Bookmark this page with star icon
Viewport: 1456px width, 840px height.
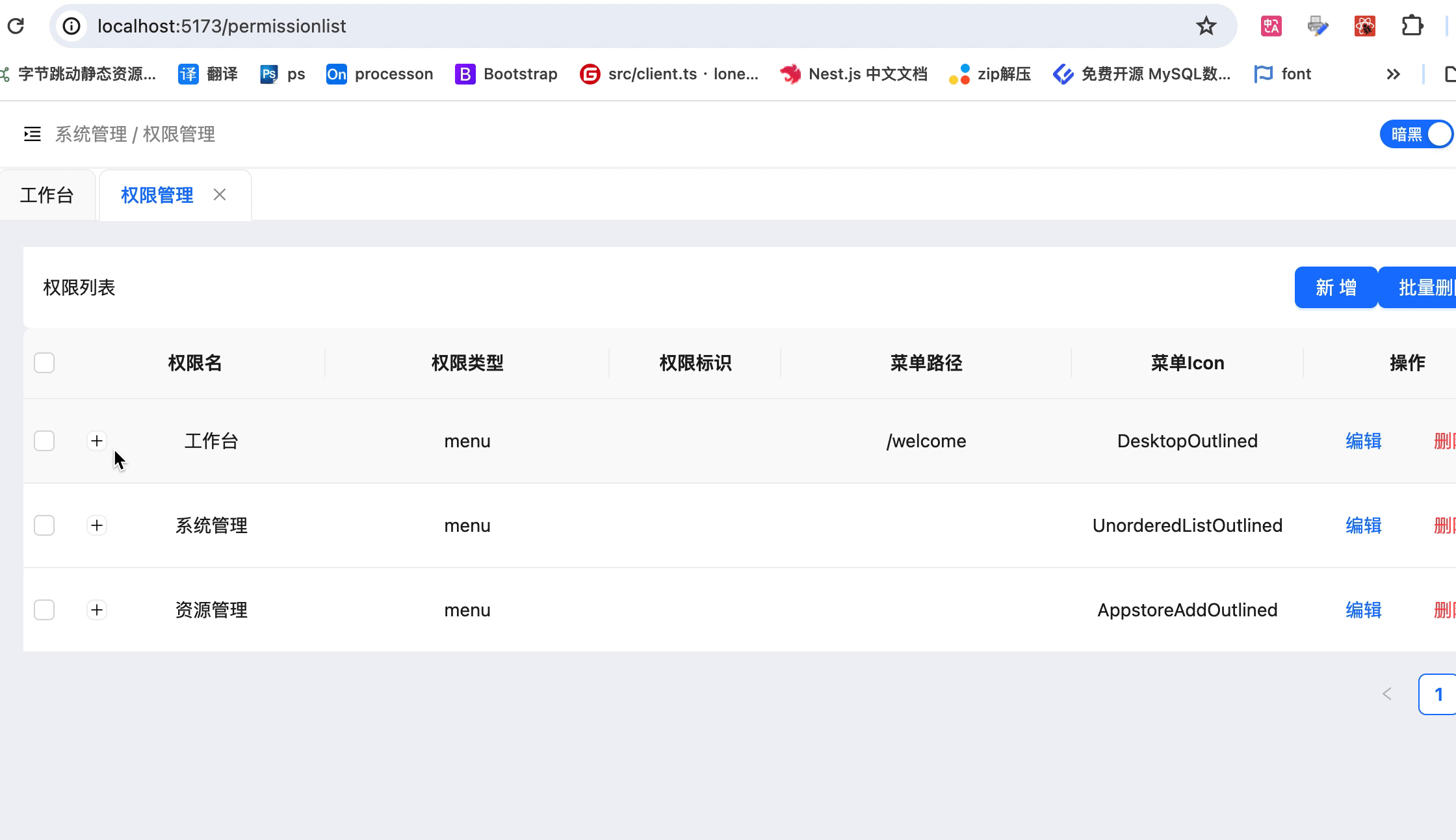coord(1206,26)
